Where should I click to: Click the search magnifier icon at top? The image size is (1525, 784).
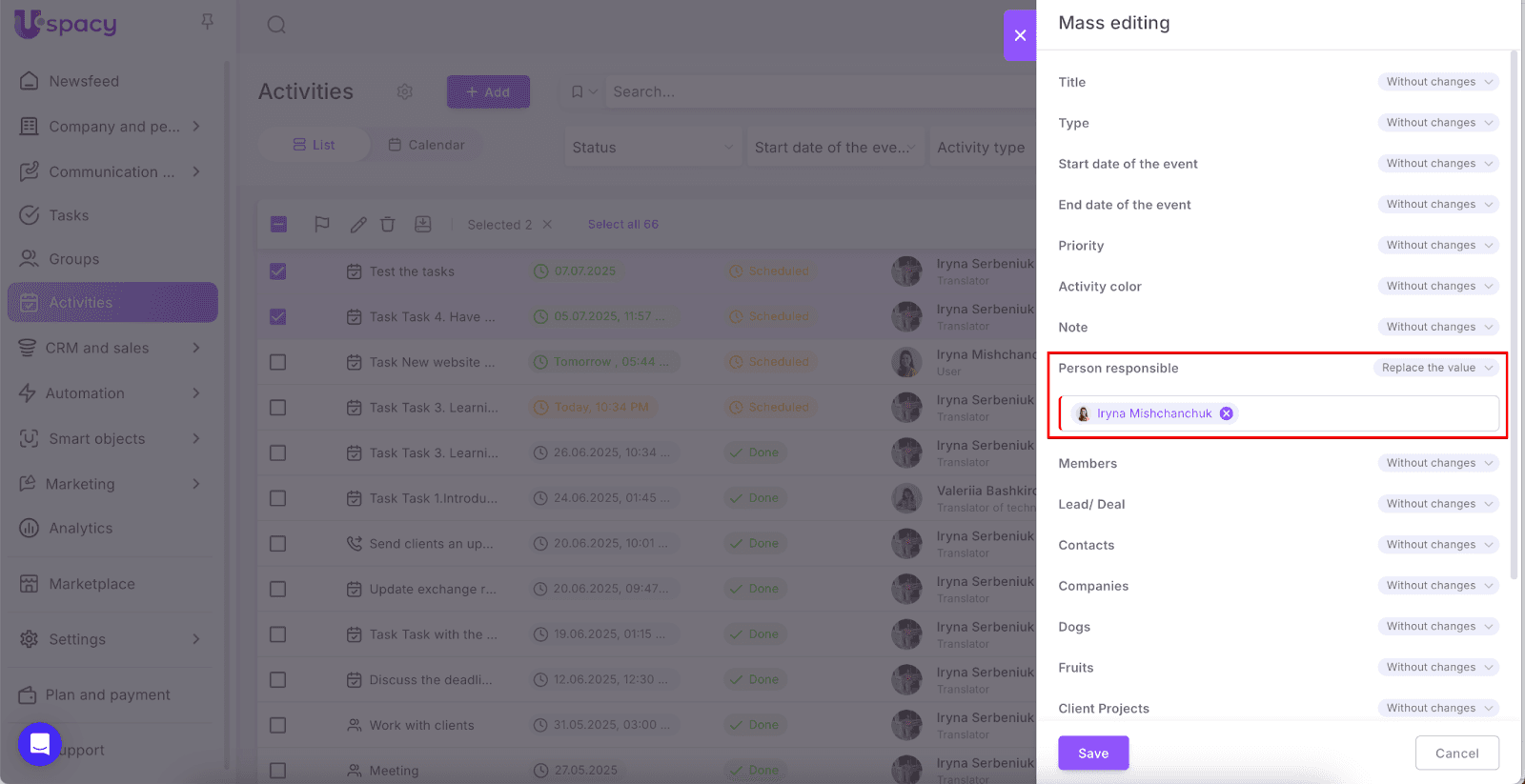pos(276,25)
